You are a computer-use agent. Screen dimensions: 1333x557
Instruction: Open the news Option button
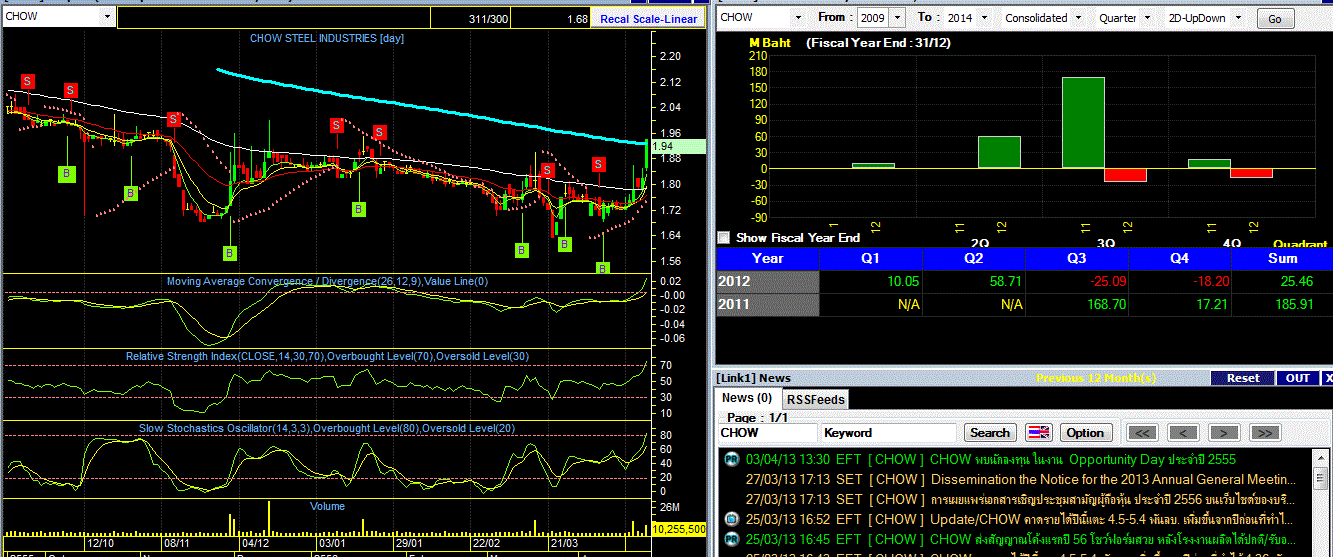1084,433
